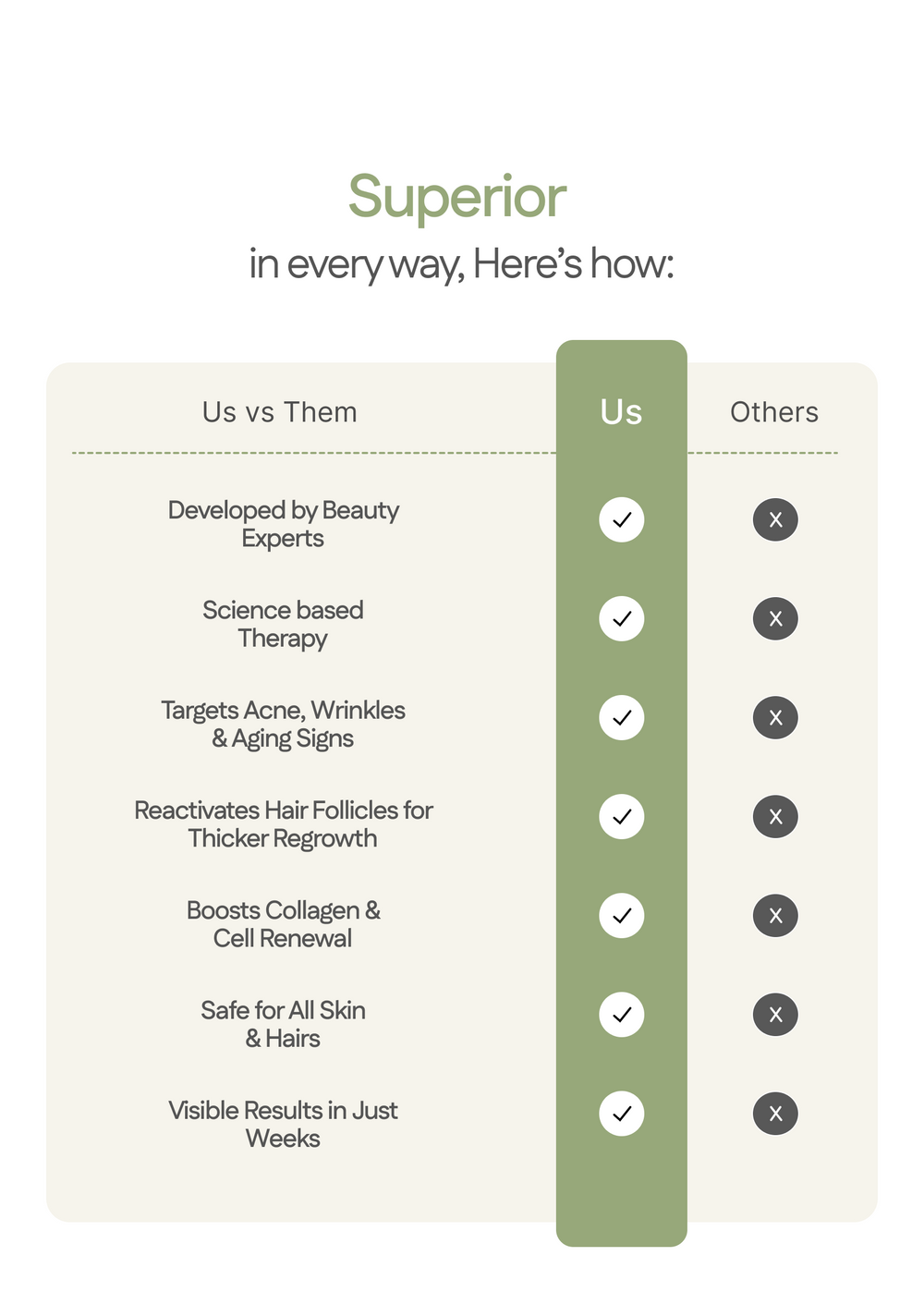Select the green "Us" column header
The image size is (924, 1304).
click(621, 412)
